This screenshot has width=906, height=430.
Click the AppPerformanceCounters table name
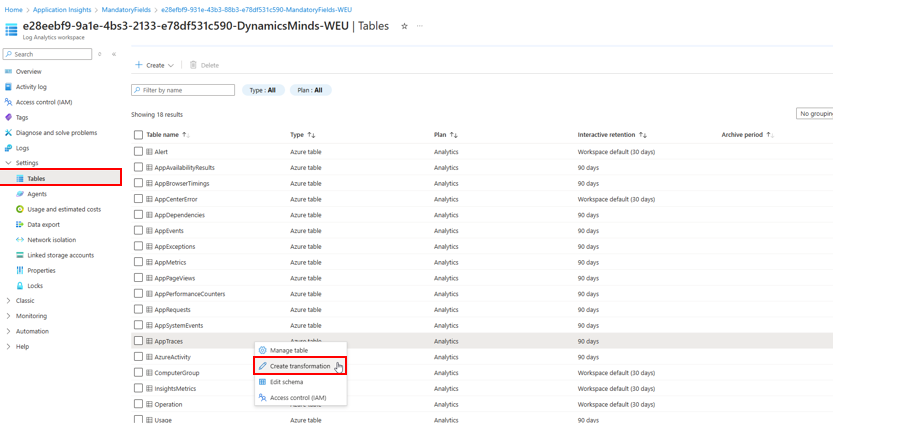pyautogui.click(x=190, y=294)
